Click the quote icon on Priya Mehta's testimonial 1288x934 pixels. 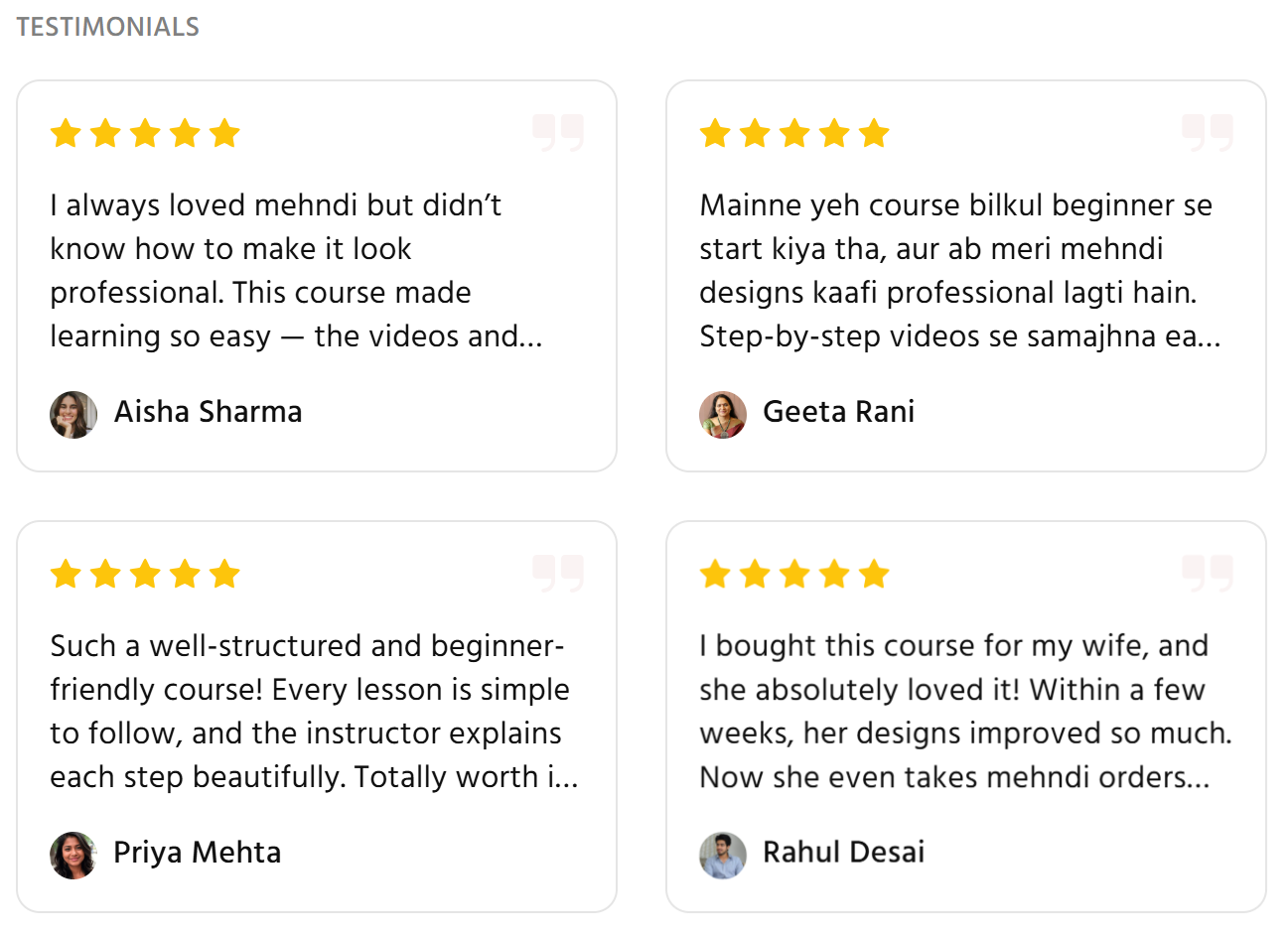(558, 573)
